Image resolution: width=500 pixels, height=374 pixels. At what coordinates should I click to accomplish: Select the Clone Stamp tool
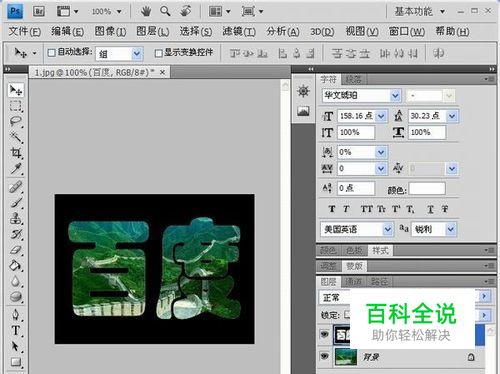tap(16, 219)
